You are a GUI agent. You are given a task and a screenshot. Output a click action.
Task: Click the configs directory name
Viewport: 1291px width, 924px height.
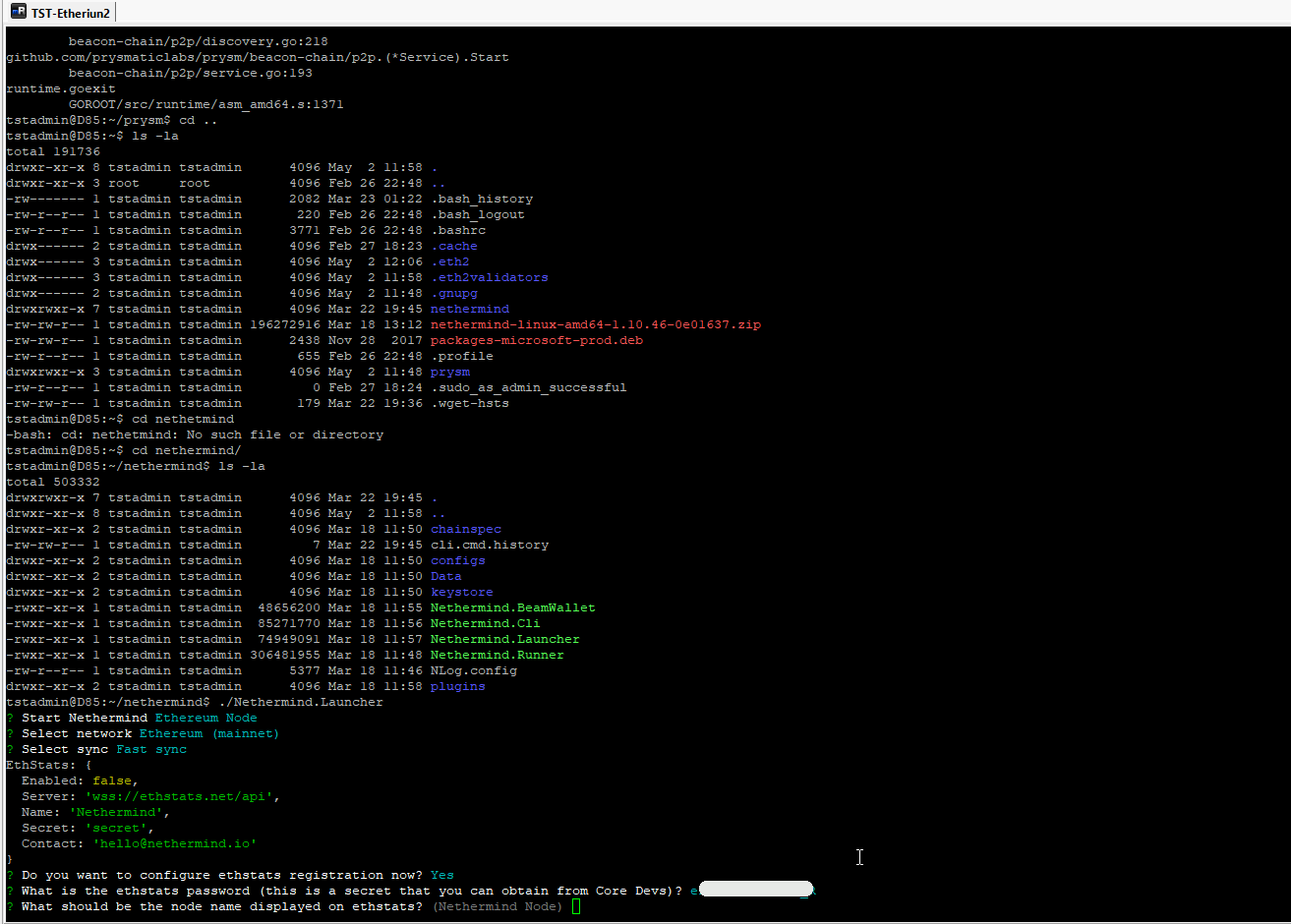[x=458, y=560]
